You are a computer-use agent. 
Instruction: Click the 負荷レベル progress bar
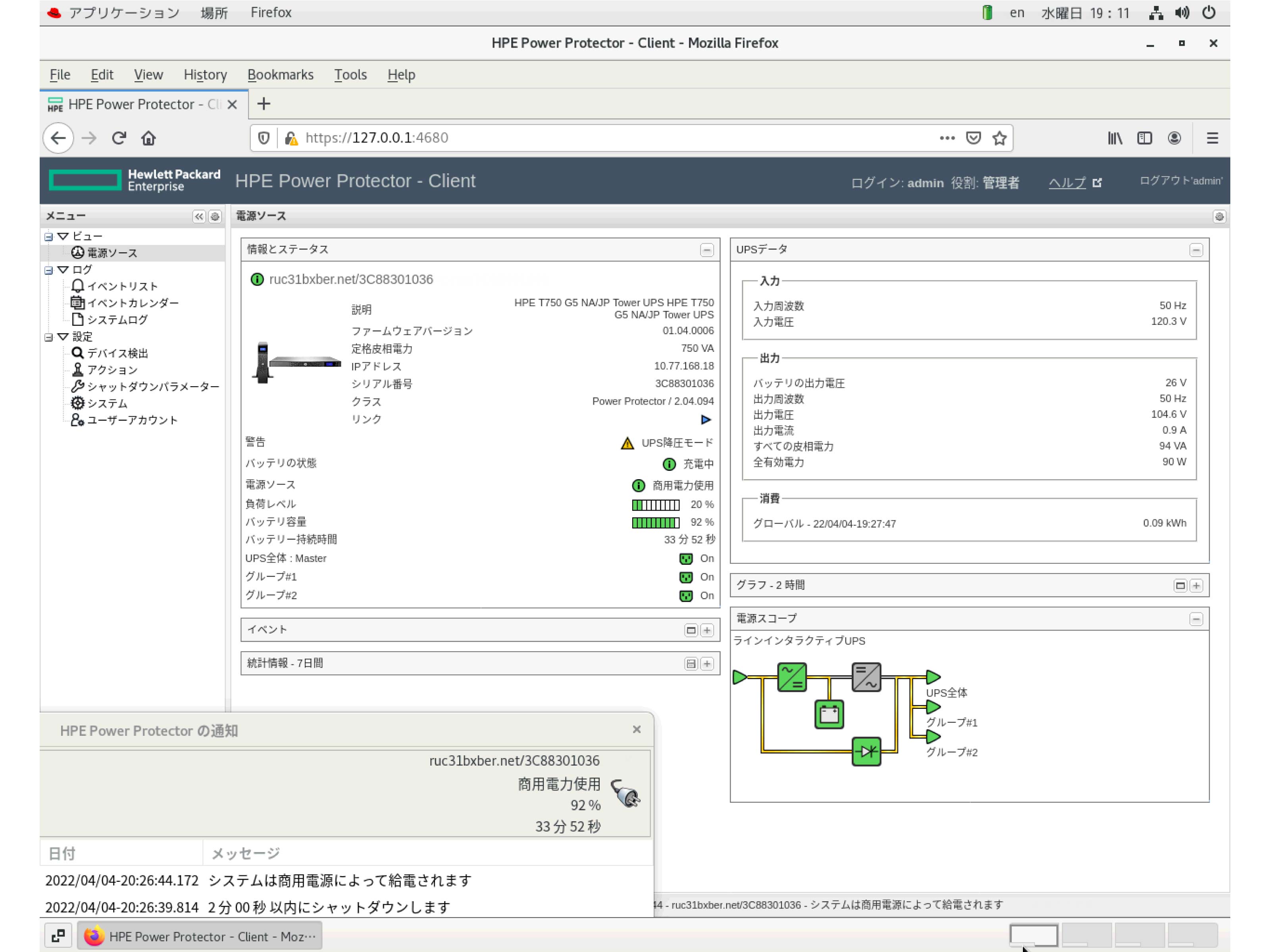(x=655, y=505)
